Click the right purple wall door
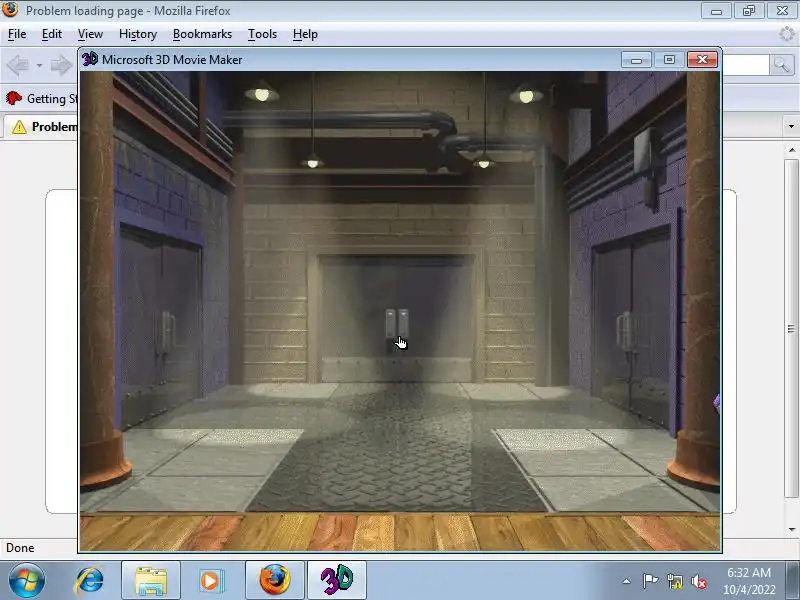 (631, 327)
